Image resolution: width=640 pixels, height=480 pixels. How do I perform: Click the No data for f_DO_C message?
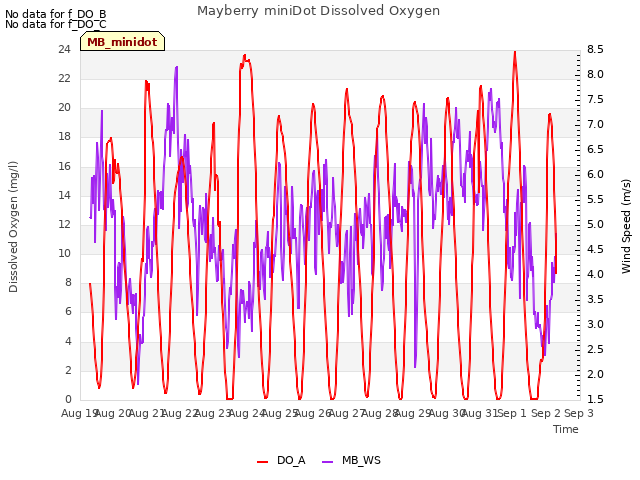click(56, 24)
